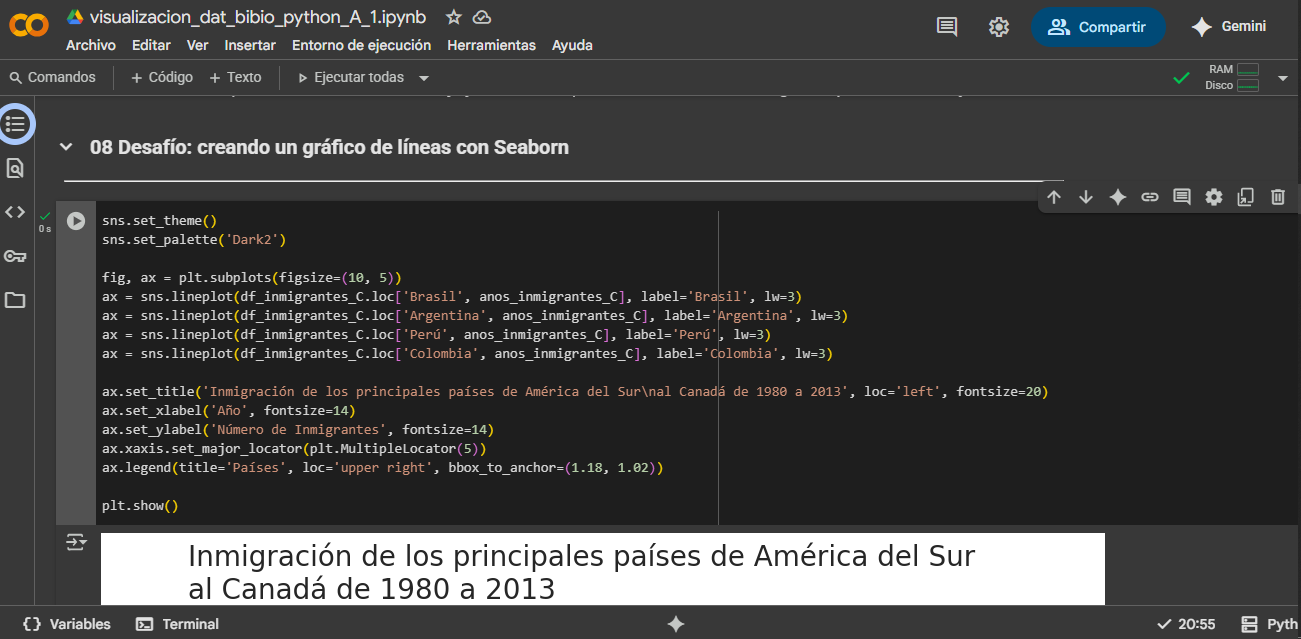Click the fig, ax = plt.subplots line
Viewport: 1301px width, 639px height.
[251, 277]
